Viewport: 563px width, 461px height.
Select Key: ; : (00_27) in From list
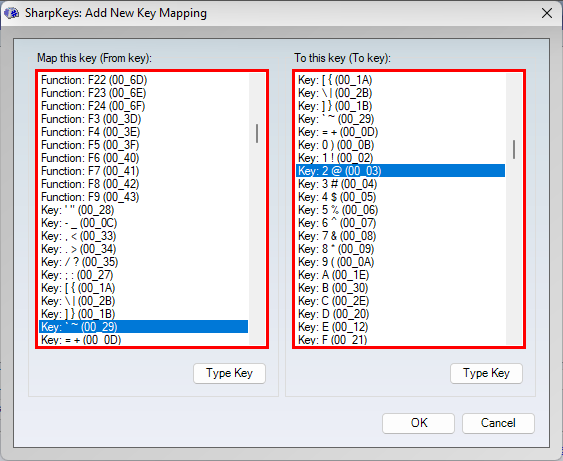(143, 275)
